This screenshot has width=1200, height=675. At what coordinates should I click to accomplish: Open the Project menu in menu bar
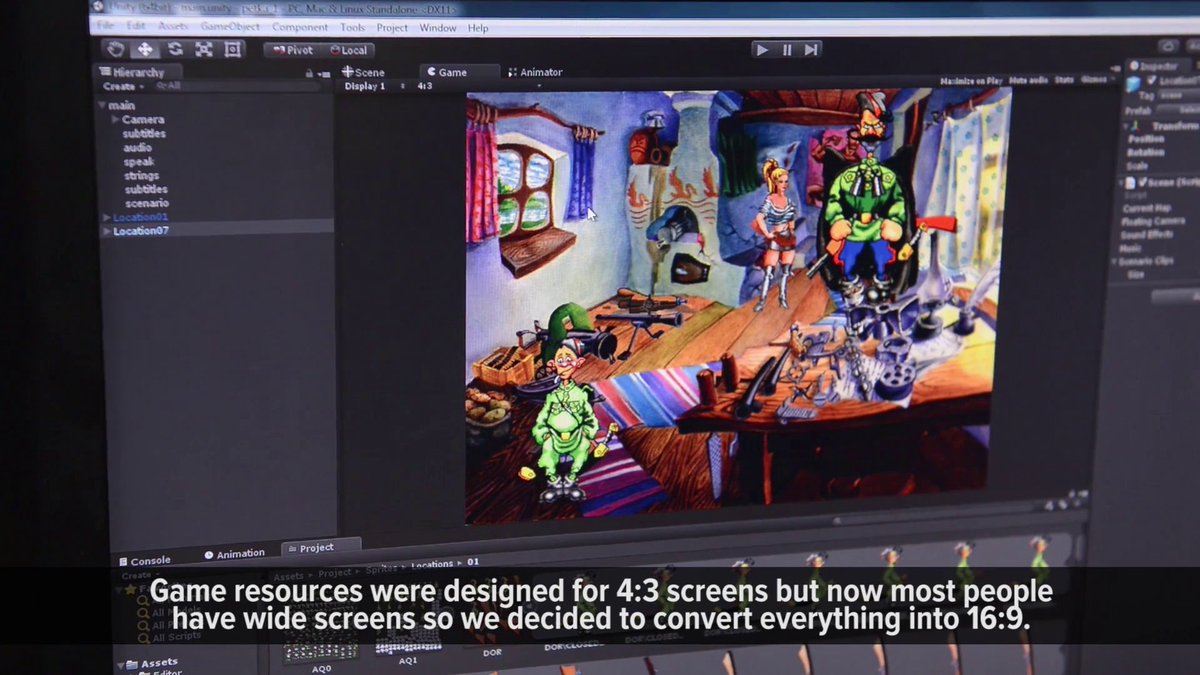[392, 28]
